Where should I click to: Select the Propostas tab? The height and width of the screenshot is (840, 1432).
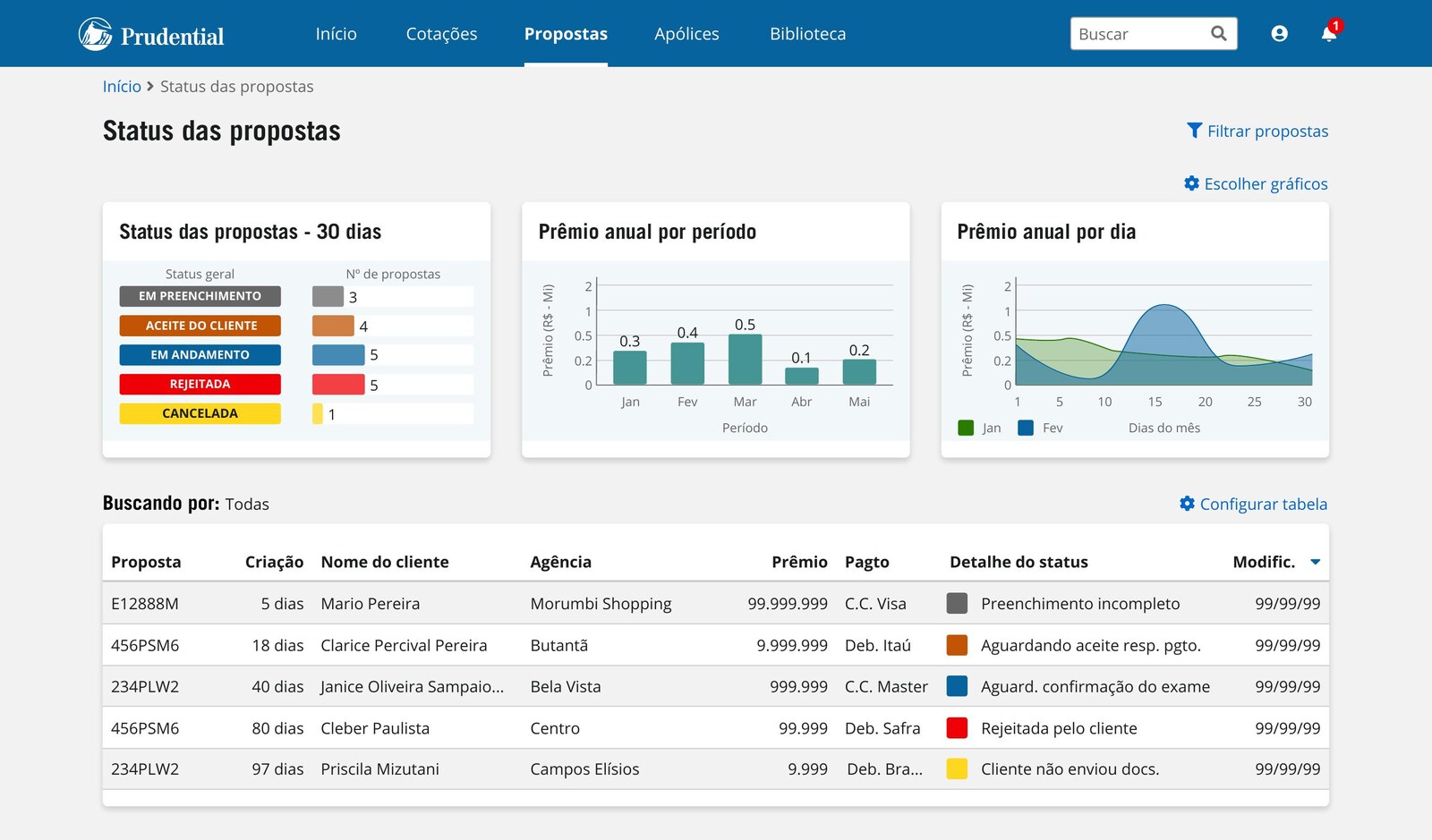coord(566,34)
